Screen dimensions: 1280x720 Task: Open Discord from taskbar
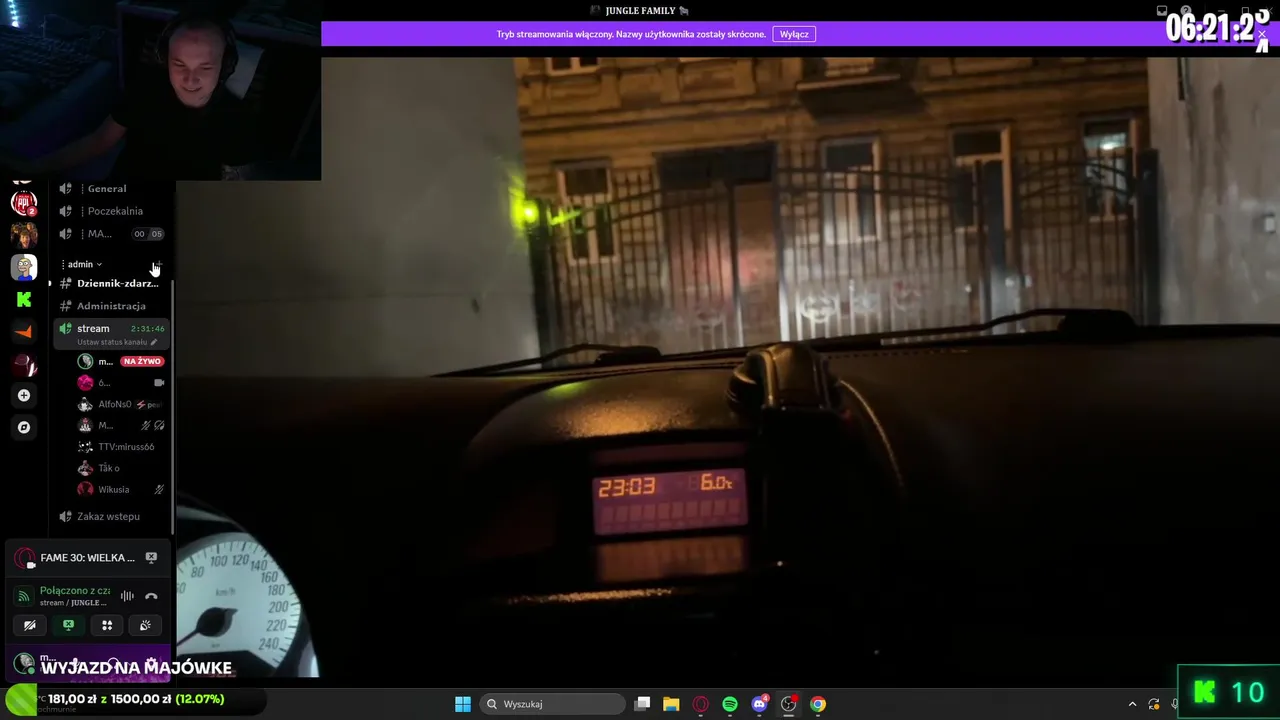click(759, 704)
